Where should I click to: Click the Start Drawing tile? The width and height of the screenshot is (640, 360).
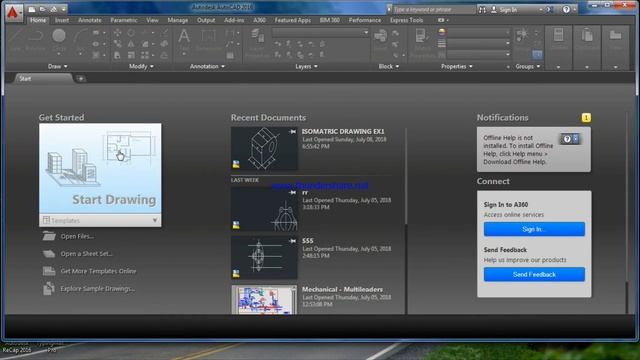click(x=100, y=169)
